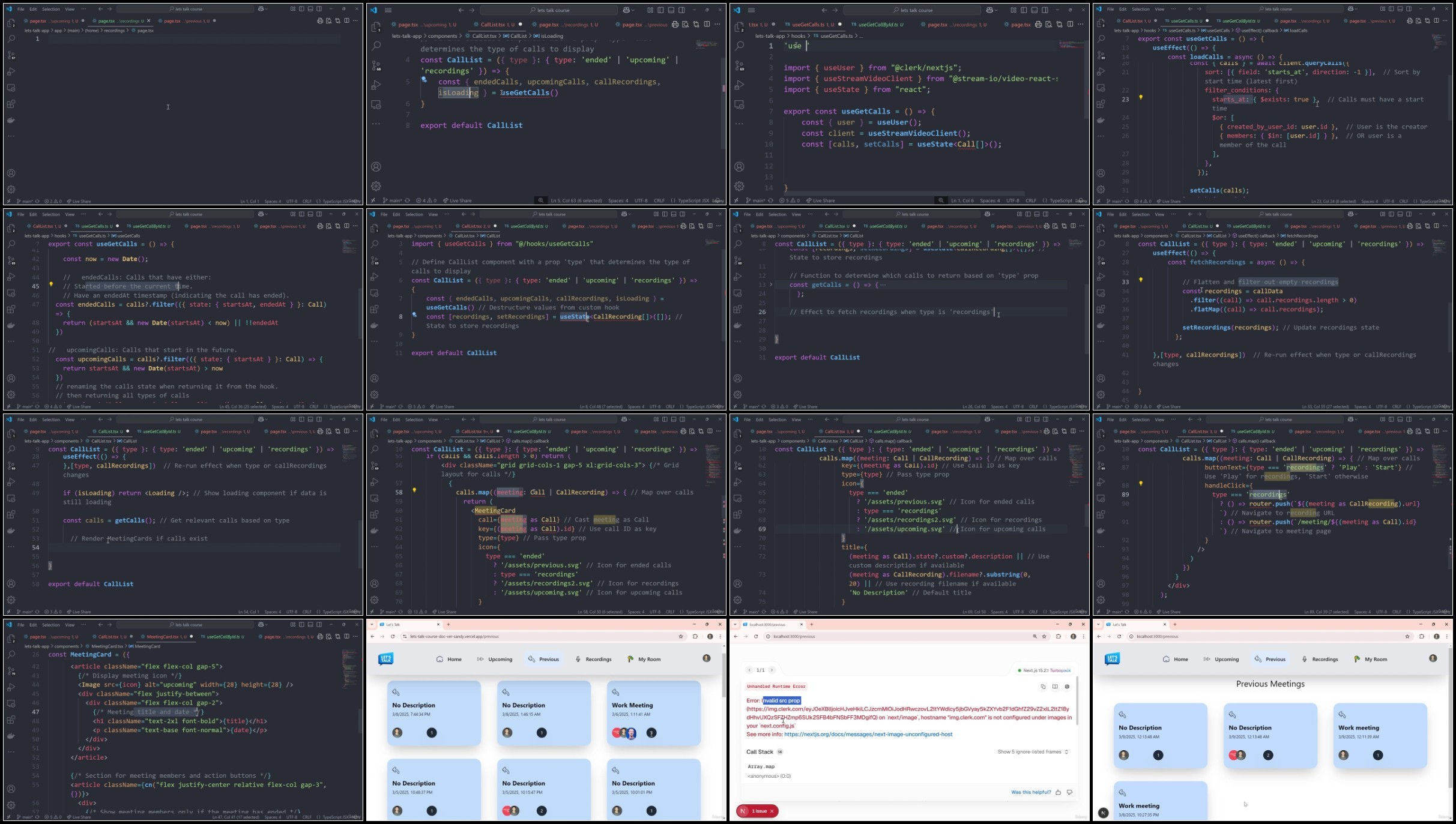Expand Show 5 ignore-listed frames
1456x824 pixels.
[1033, 752]
